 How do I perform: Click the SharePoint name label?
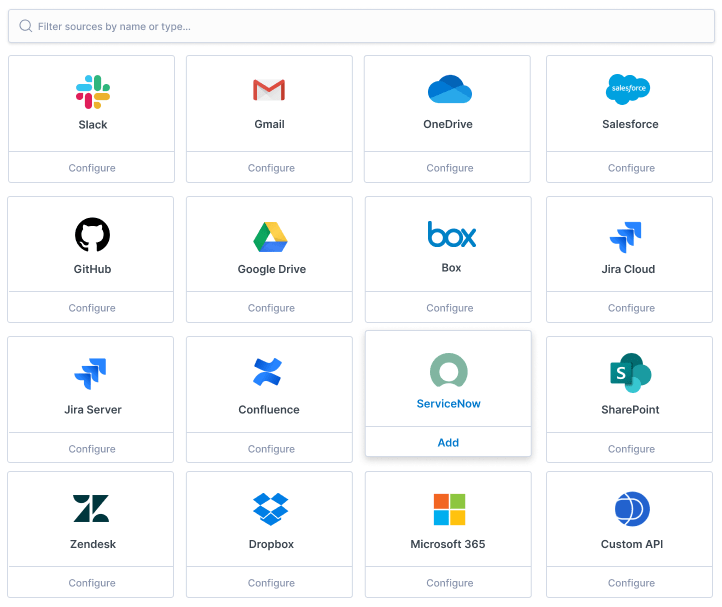coord(630,409)
